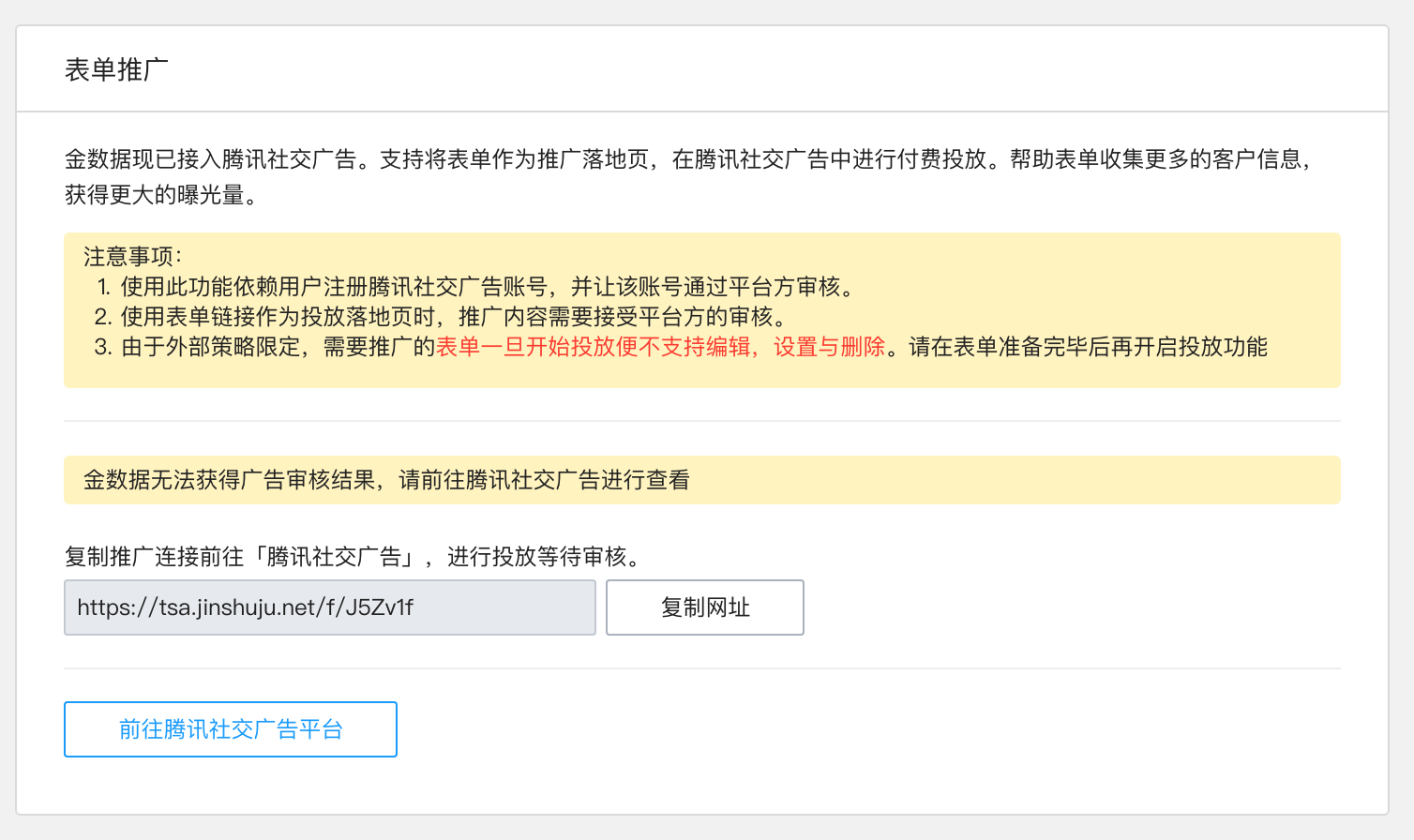Click banner text 请前往腾讯社交广告进行查看
Screen dimensions: 1414x840
(544, 480)
